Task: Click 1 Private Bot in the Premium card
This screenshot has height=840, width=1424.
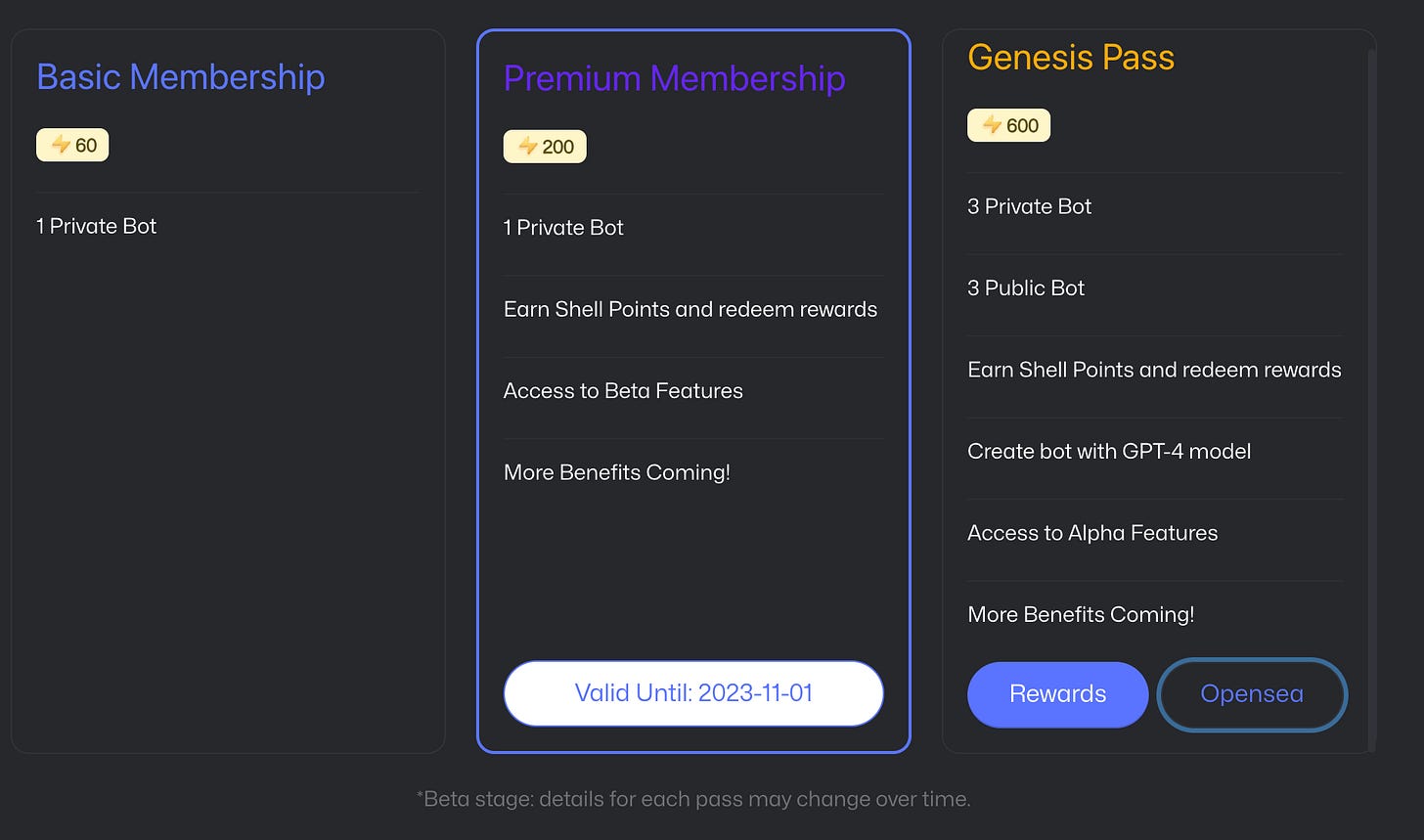Action: pyautogui.click(x=563, y=228)
